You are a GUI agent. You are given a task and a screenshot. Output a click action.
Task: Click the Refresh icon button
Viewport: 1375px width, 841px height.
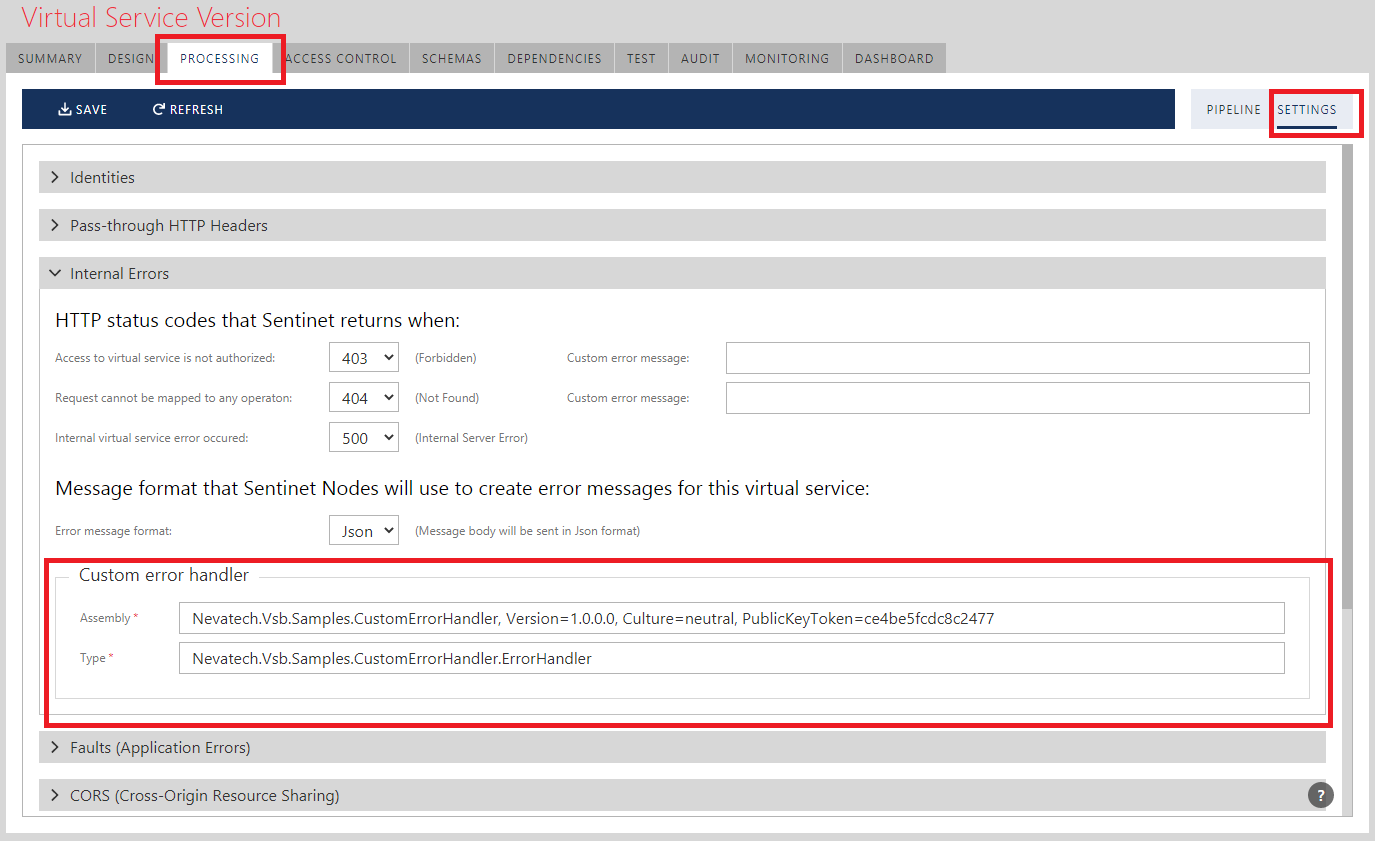click(x=187, y=109)
